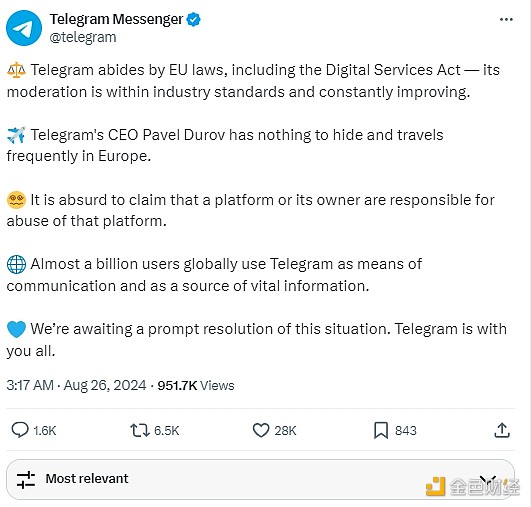Click the reply speech bubble icon
531x507 pixels.
click(x=20, y=430)
